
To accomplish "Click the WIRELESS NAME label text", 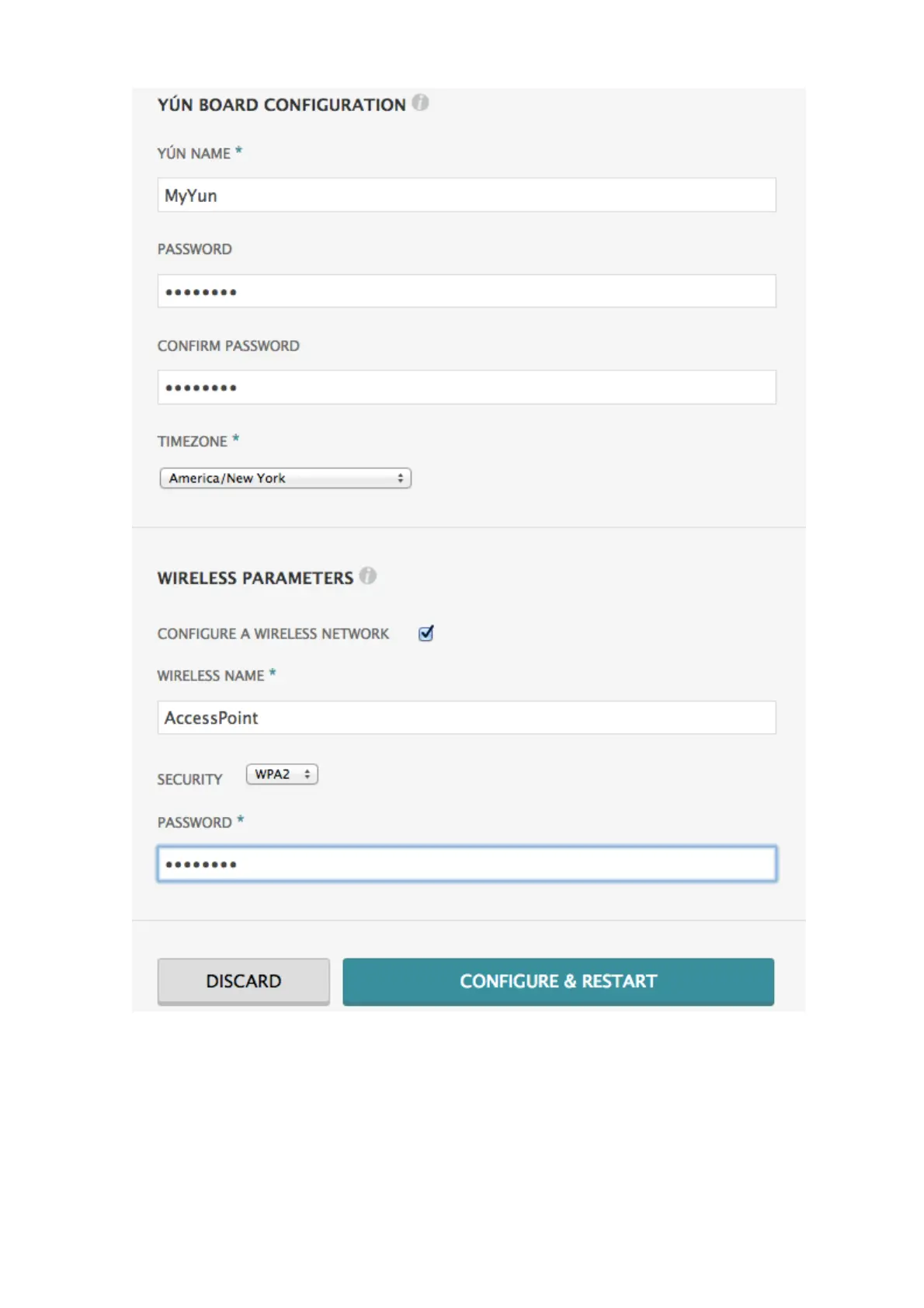I will (x=210, y=676).
